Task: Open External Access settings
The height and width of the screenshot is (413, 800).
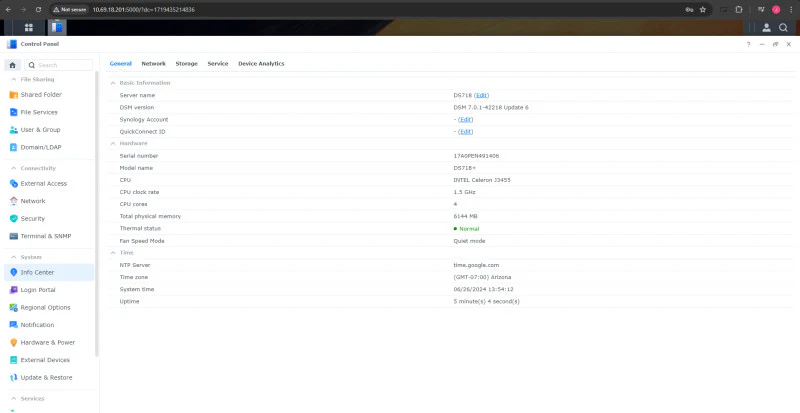Action: [38, 184]
